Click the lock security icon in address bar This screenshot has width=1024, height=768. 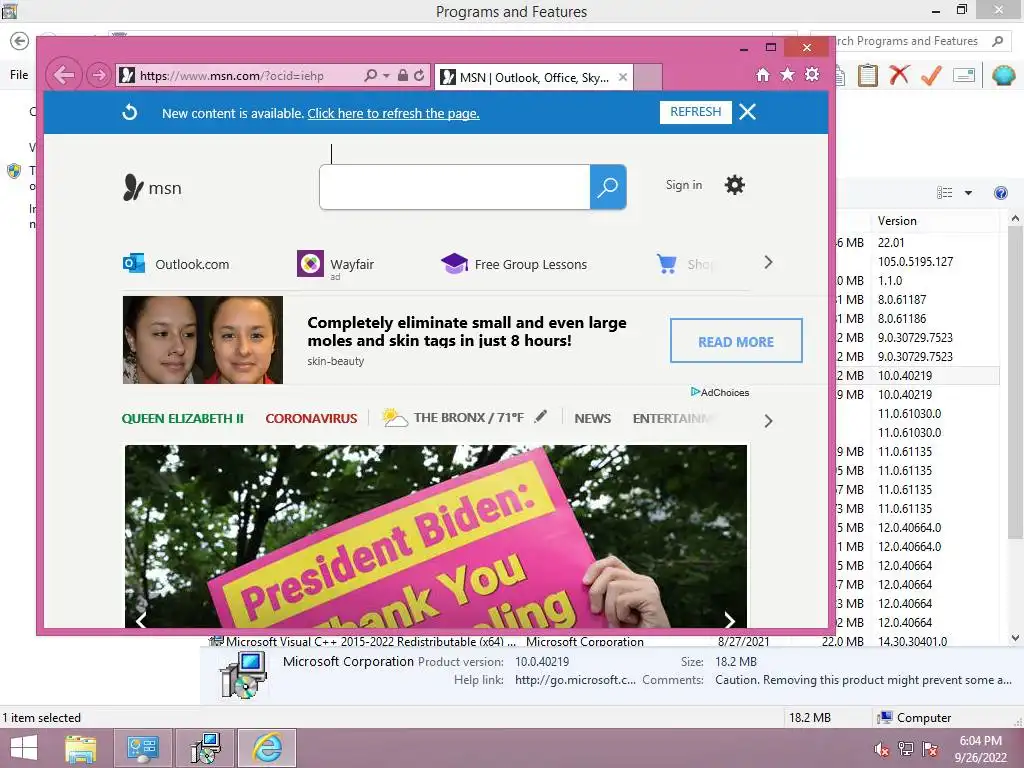(402, 75)
